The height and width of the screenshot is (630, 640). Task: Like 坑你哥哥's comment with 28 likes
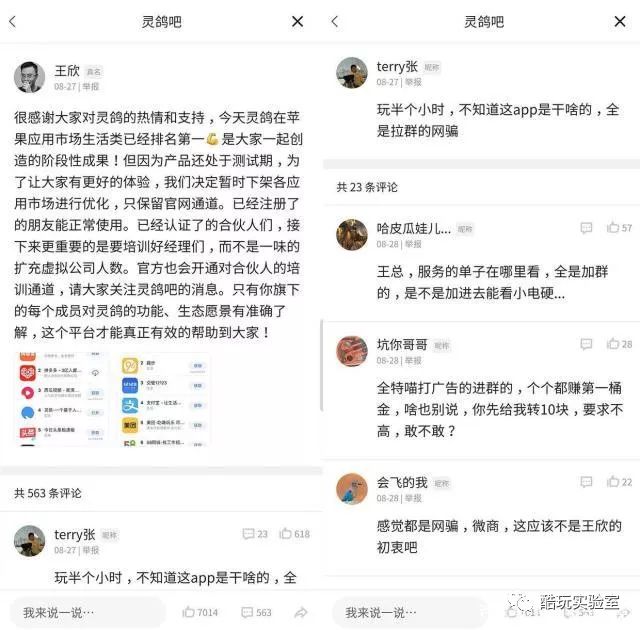619,344
